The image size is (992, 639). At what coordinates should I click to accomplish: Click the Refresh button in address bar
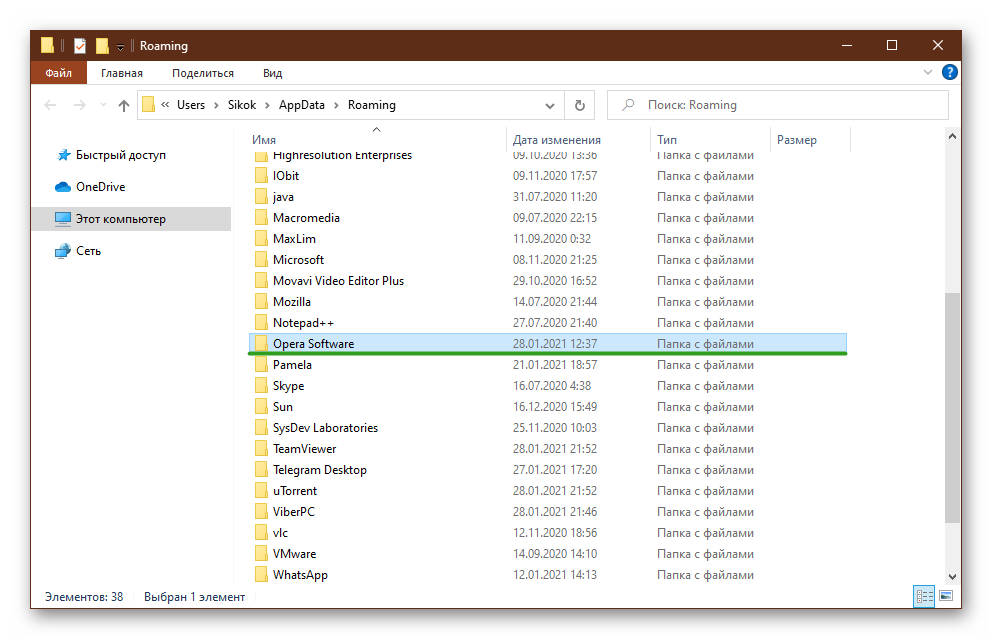tap(579, 105)
